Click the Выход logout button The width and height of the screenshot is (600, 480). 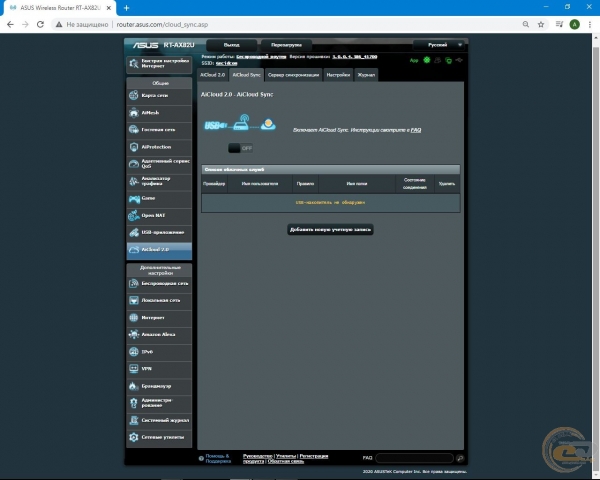[x=232, y=45]
